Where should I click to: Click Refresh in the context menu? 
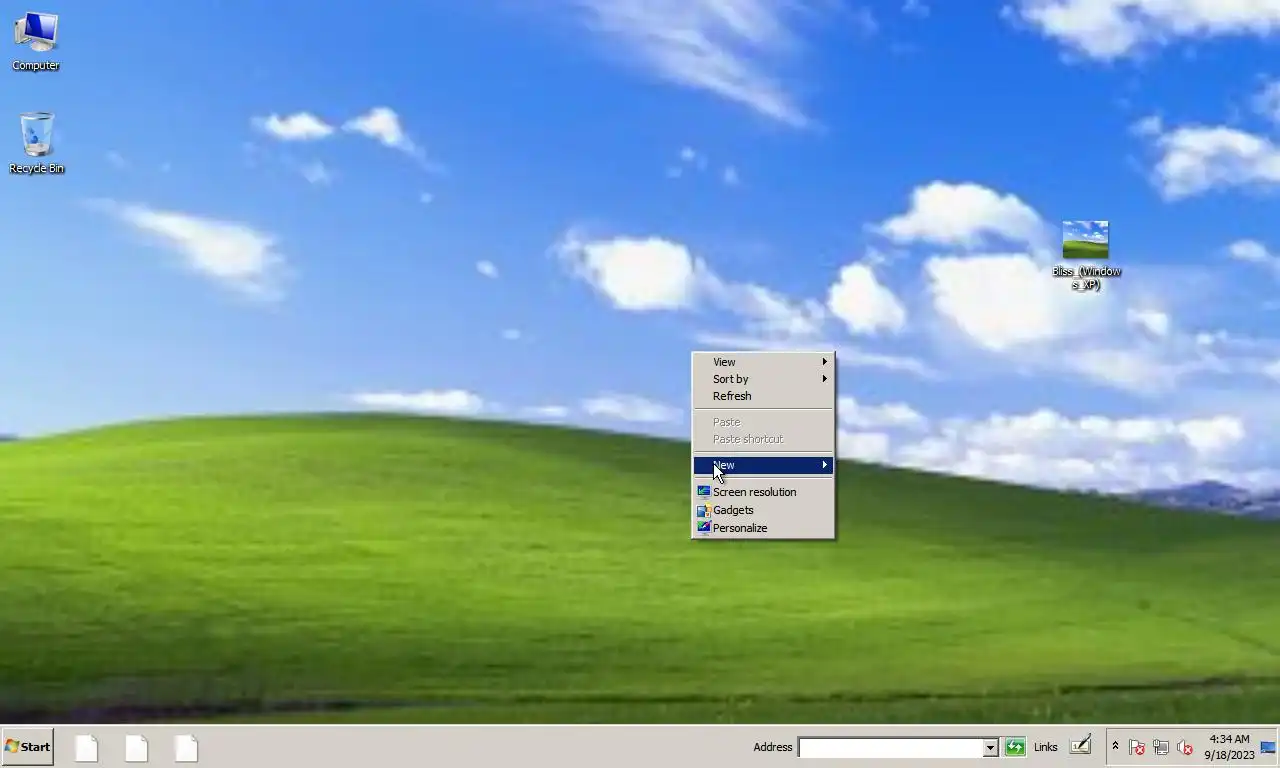coord(763,396)
